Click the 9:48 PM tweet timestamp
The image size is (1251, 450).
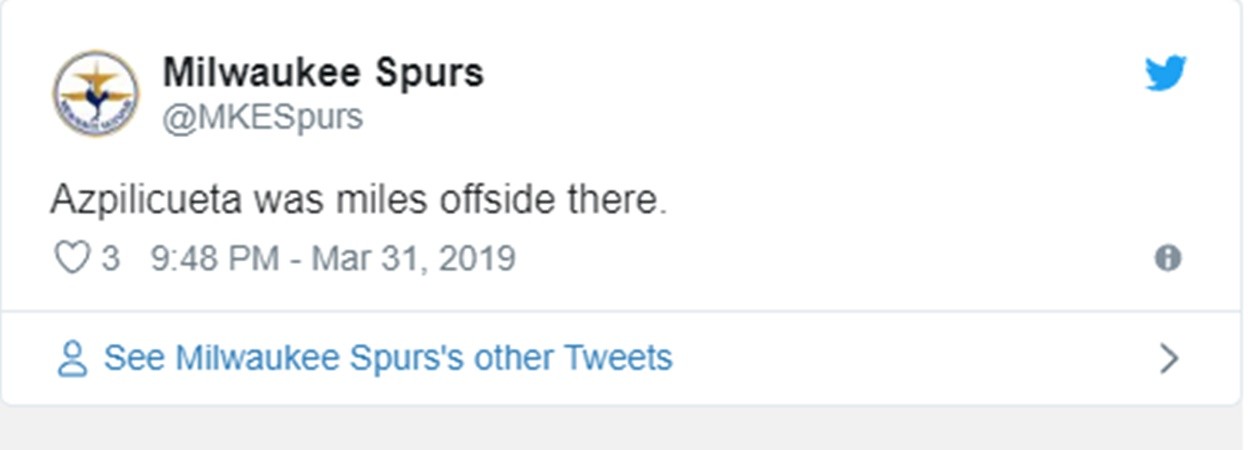[215, 258]
